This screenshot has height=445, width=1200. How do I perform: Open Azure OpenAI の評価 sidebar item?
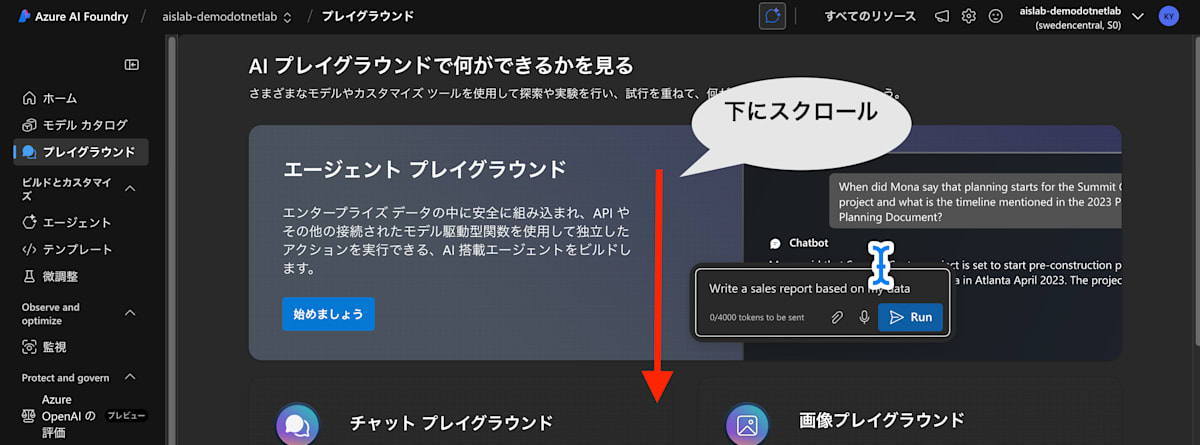pos(82,416)
